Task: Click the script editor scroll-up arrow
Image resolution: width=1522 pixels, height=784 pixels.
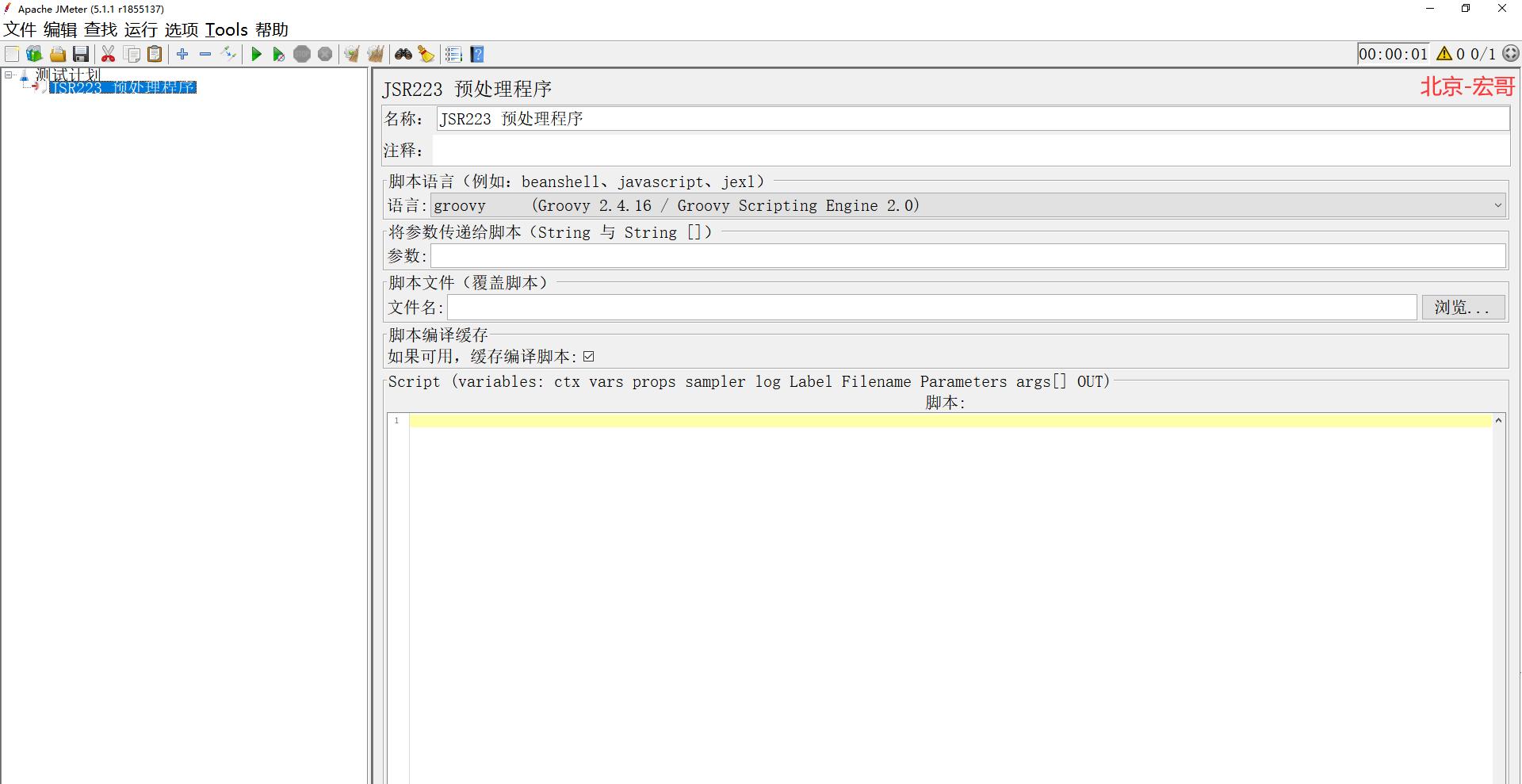Action: click(1498, 420)
